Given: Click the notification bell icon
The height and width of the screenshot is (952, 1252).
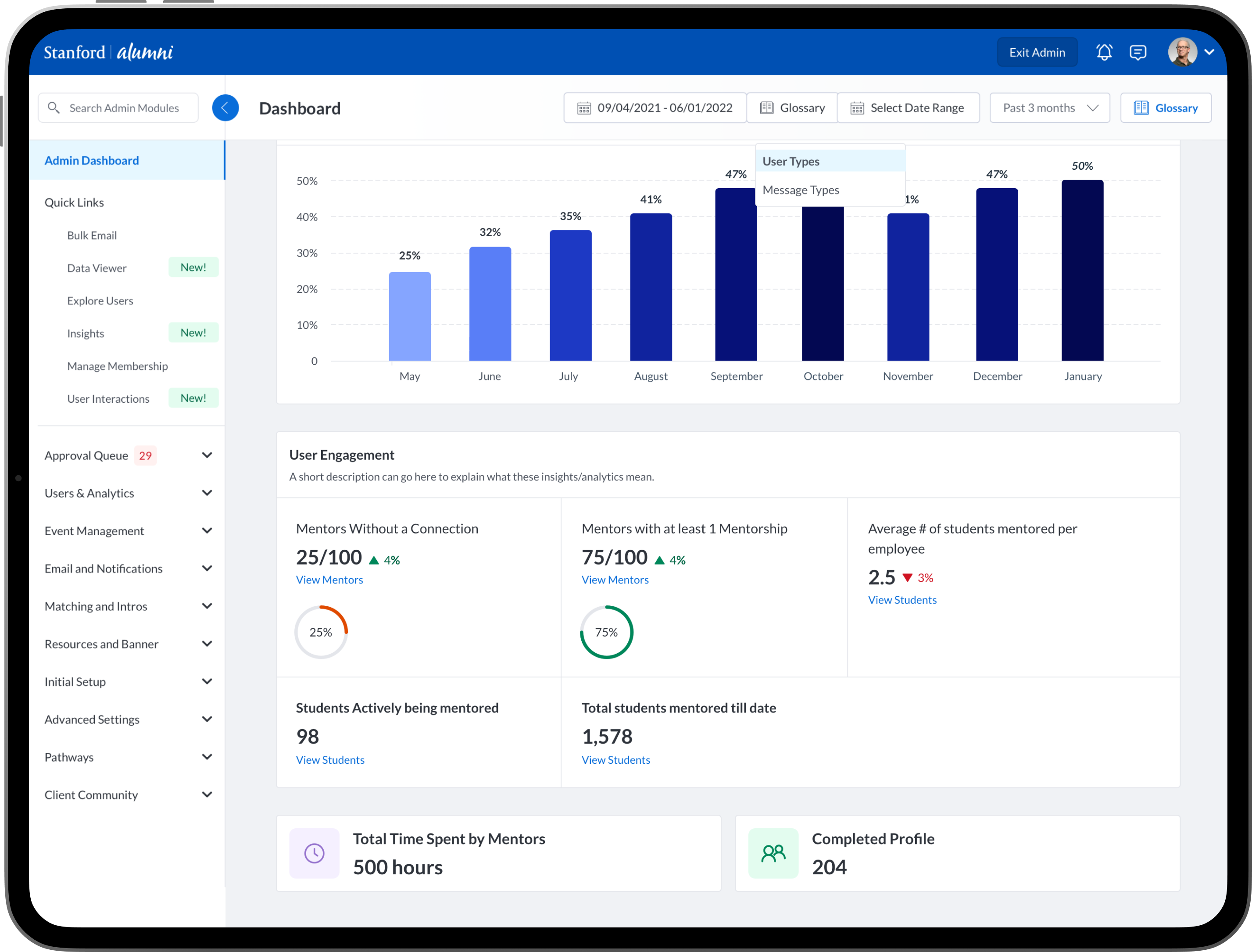Looking at the screenshot, I should click(x=1104, y=52).
